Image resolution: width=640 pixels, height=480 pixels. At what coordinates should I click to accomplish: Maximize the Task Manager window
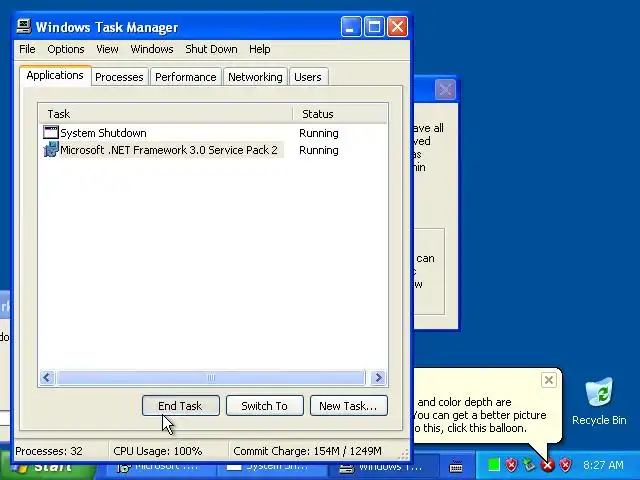374,27
